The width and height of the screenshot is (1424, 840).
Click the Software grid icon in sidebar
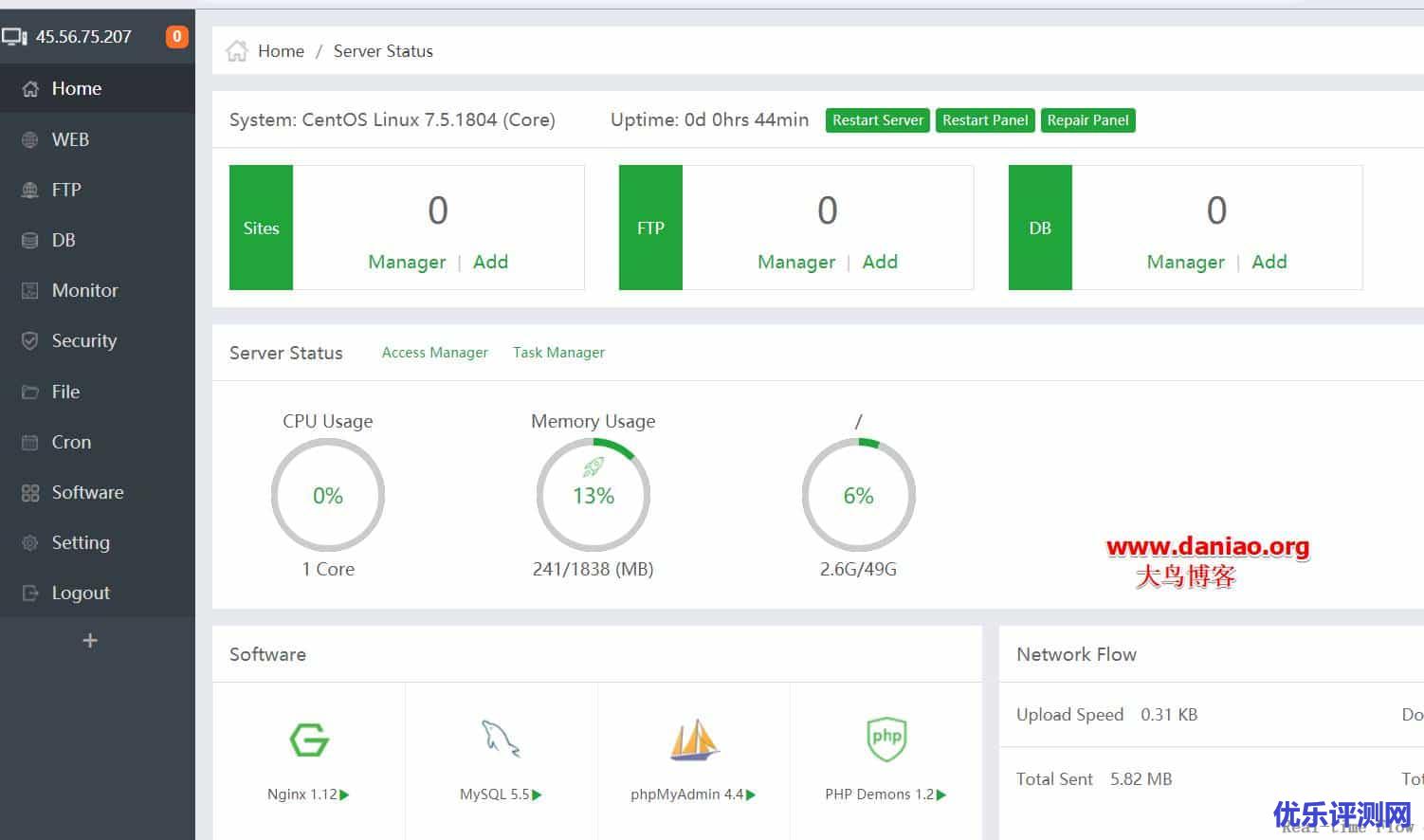[x=30, y=492]
